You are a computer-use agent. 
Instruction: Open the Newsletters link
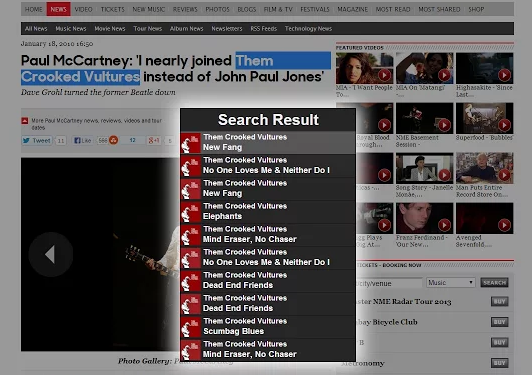click(227, 29)
